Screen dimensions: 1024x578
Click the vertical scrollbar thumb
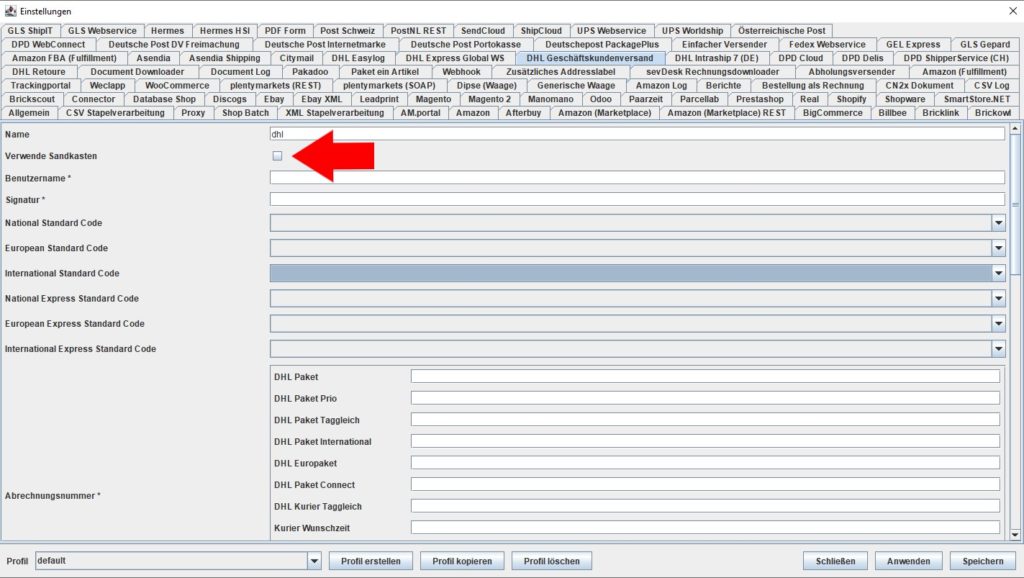[1015, 204]
